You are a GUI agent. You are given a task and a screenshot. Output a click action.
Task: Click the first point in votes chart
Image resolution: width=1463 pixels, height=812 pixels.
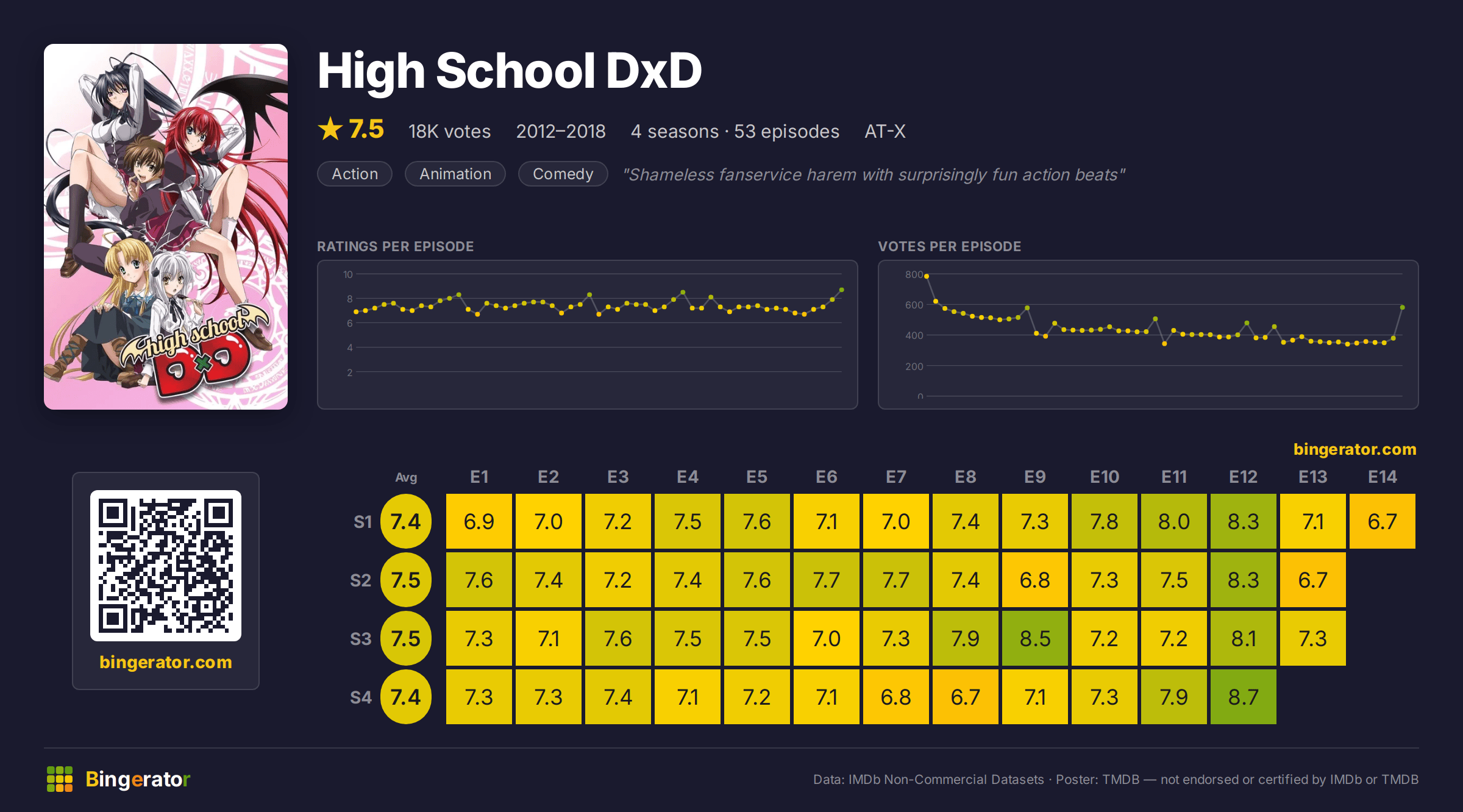click(927, 276)
